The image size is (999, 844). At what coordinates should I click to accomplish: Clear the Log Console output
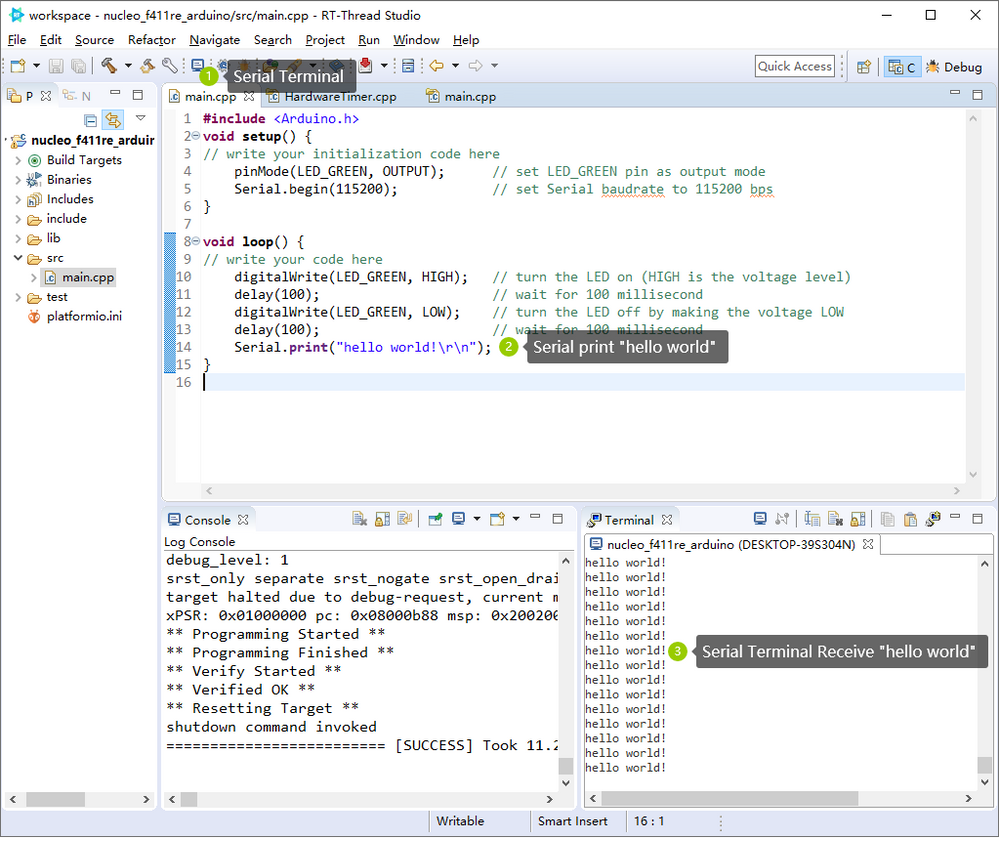tap(359, 519)
